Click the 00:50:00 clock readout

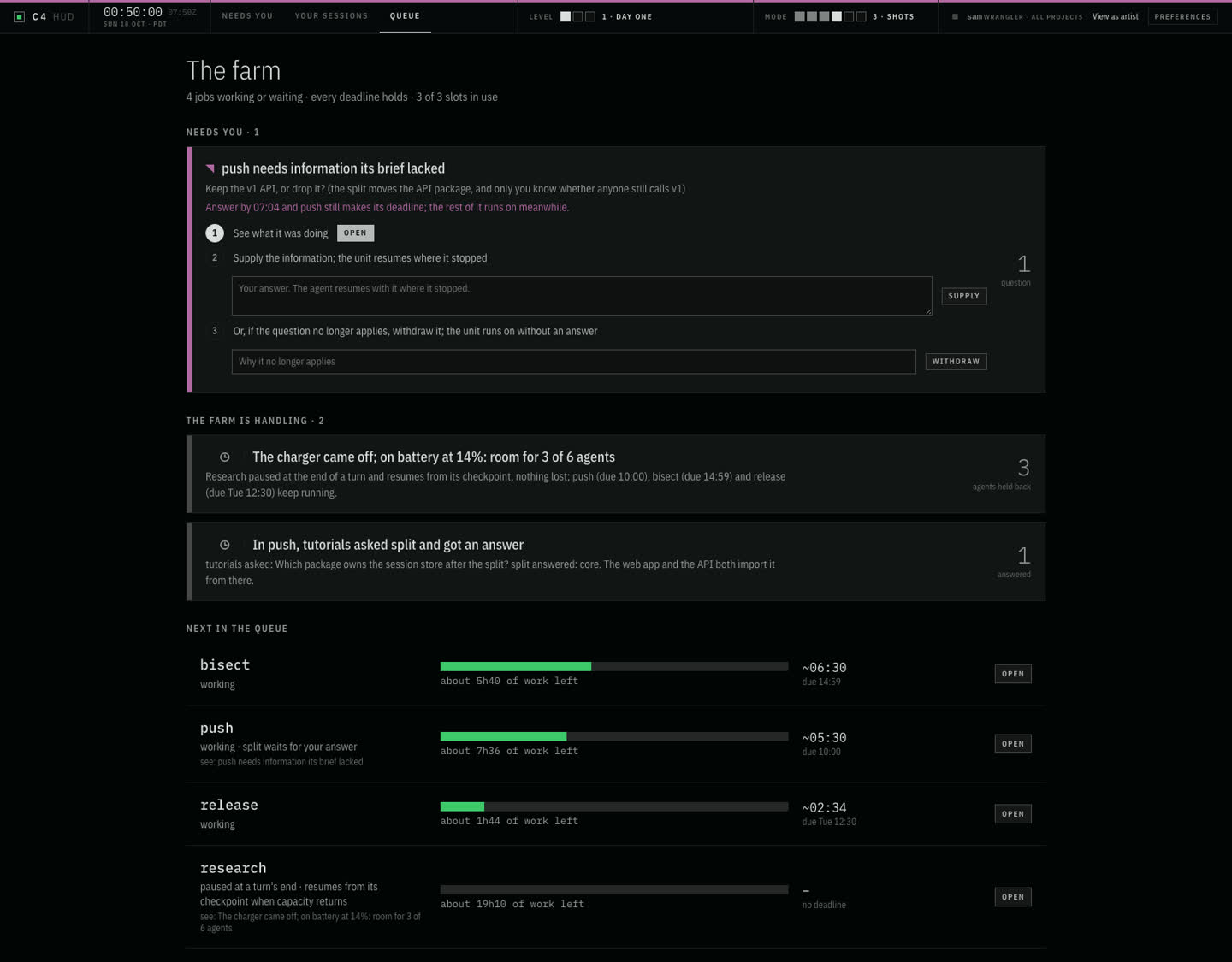(x=133, y=12)
